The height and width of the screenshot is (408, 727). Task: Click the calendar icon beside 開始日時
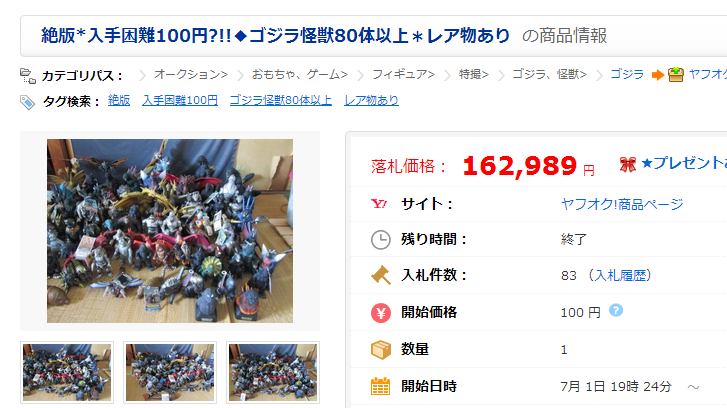[x=381, y=386]
